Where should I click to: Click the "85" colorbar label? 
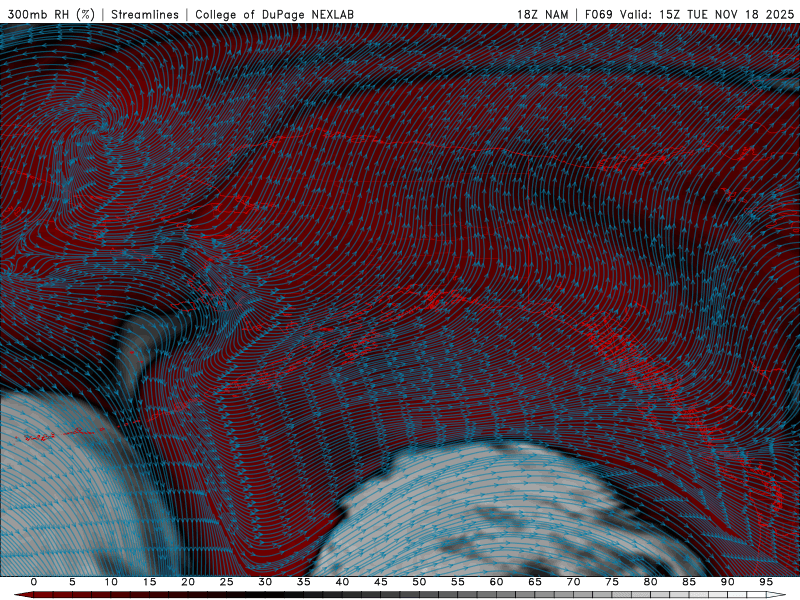[689, 582]
